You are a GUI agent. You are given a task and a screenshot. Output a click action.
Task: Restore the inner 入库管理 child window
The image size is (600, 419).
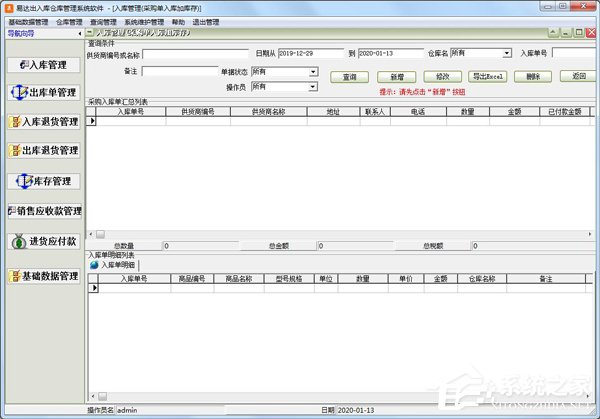[x=579, y=33]
